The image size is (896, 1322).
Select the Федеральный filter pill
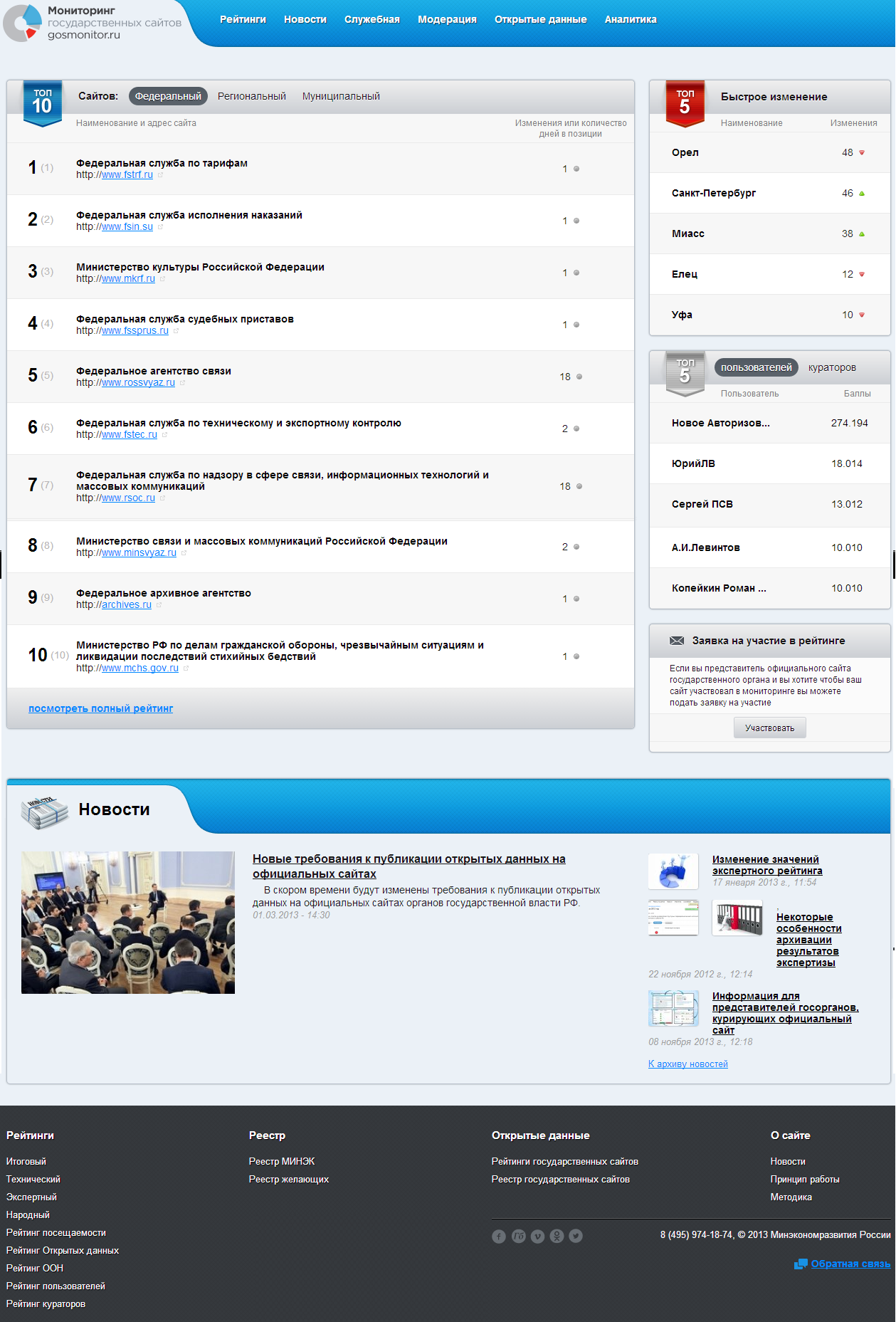coord(168,96)
